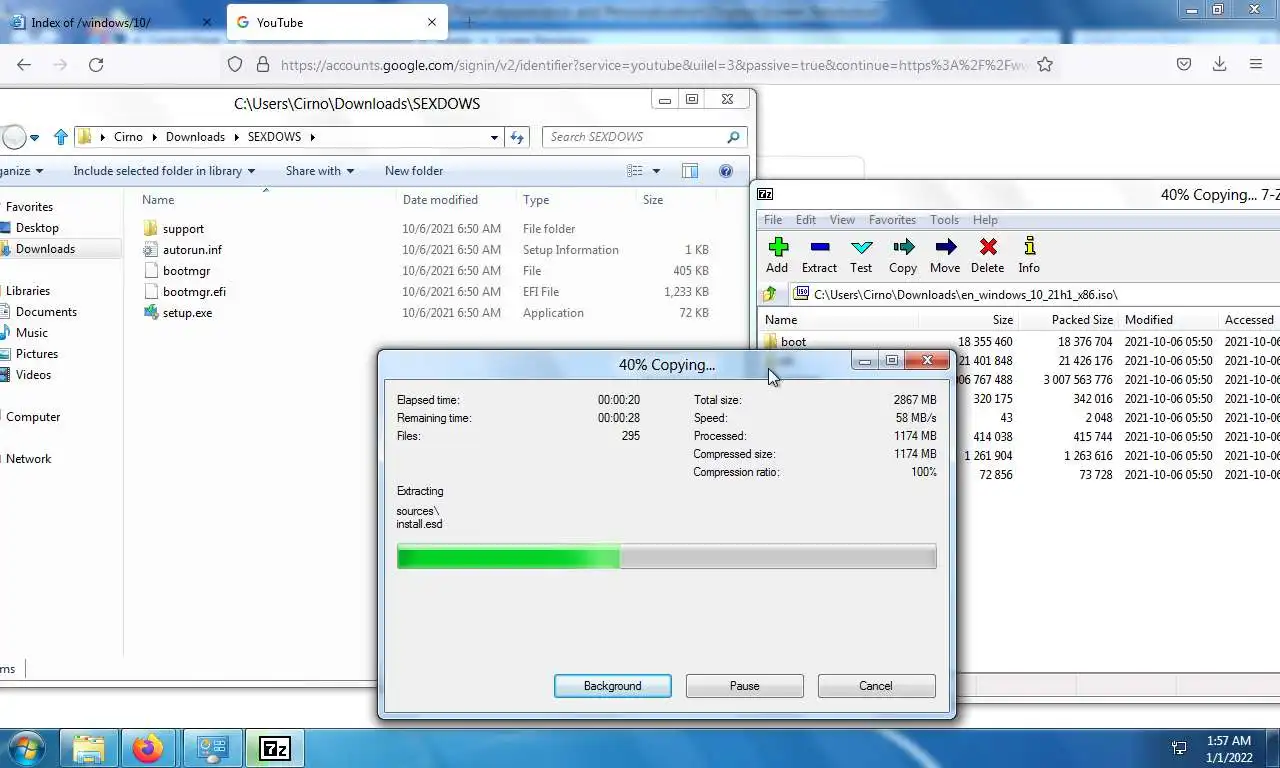
Task: Click the 7-Zip Copy toolbar icon
Action: coord(903,247)
